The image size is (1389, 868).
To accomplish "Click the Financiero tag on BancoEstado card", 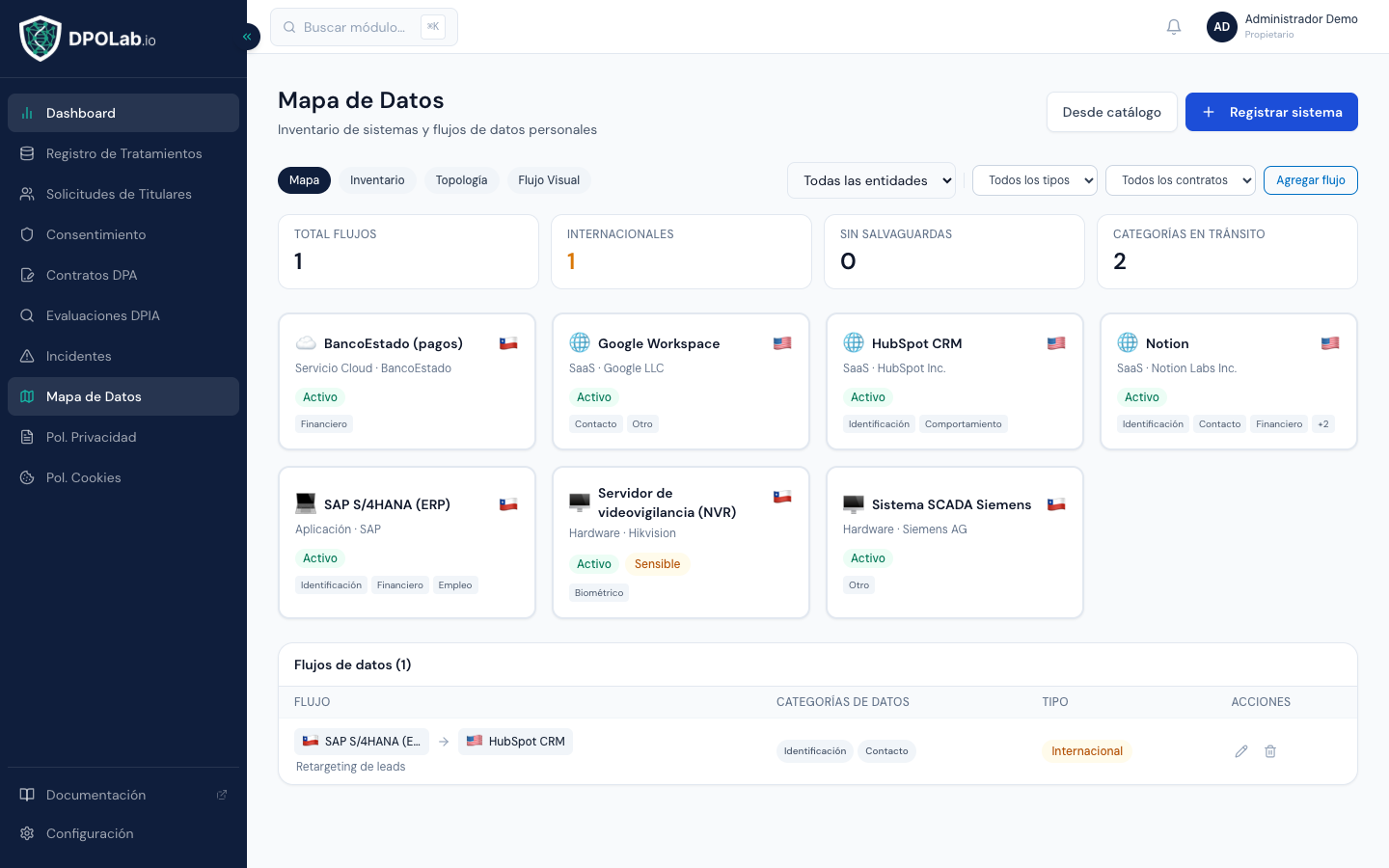I will [324, 424].
